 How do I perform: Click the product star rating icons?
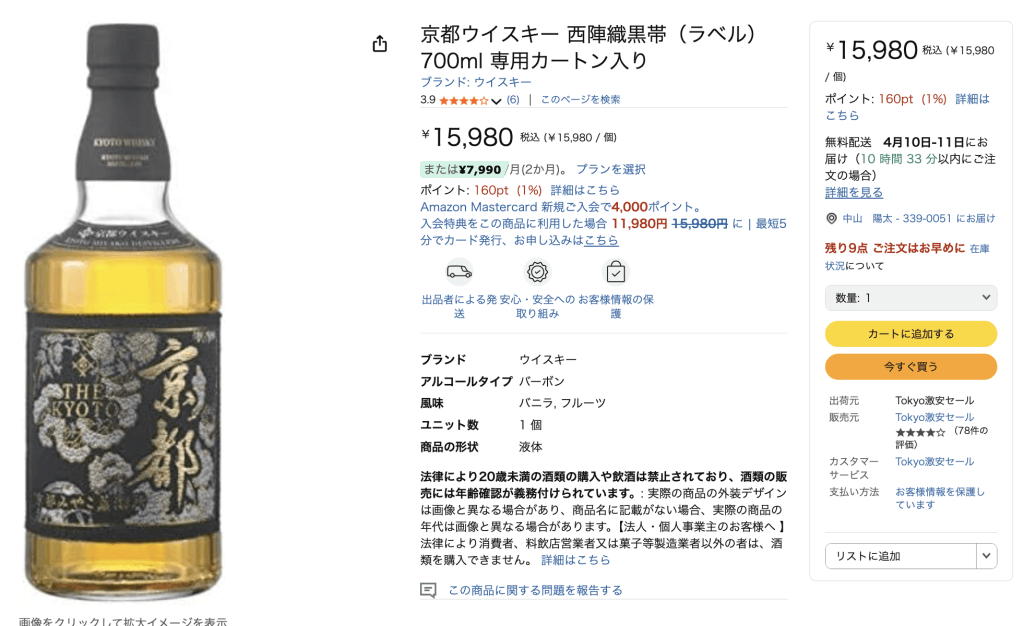click(463, 100)
